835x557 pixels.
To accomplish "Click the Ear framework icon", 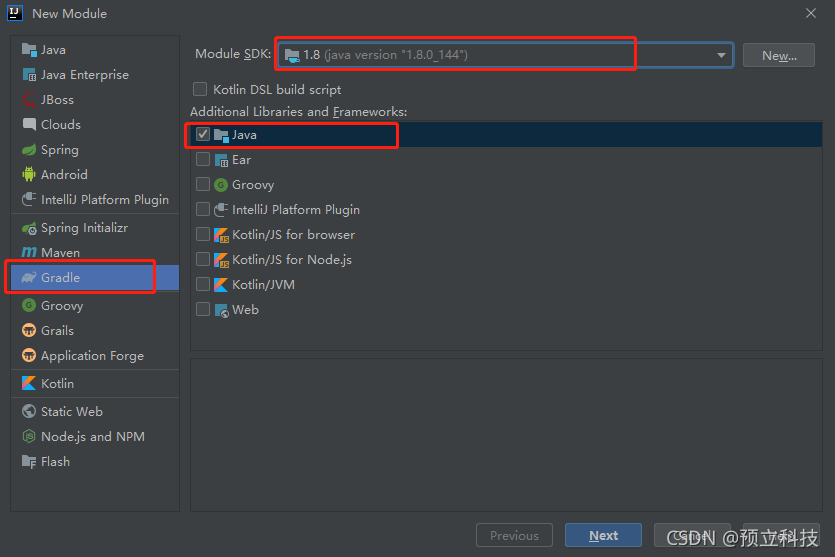I will click(221, 160).
